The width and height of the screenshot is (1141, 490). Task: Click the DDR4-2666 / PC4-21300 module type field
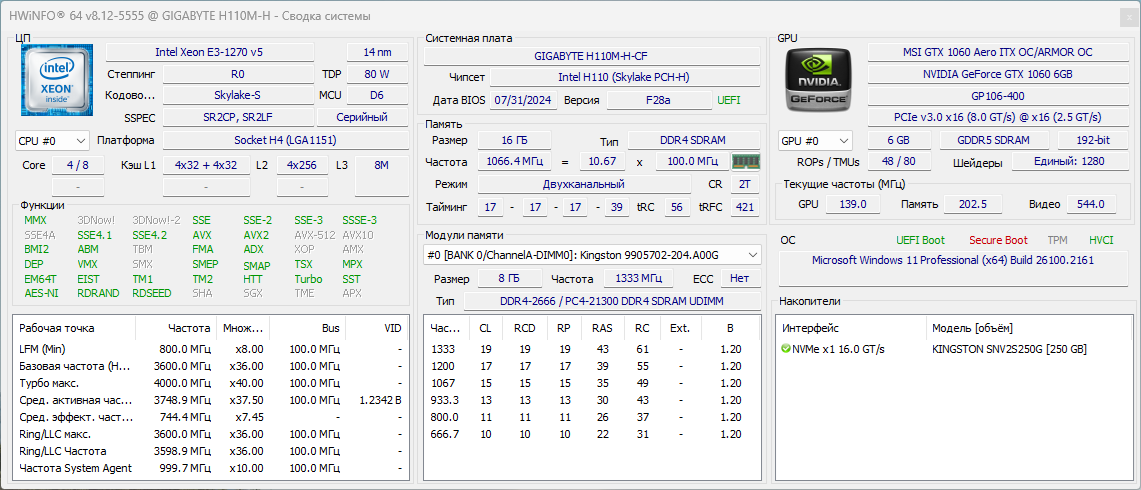(x=610, y=301)
